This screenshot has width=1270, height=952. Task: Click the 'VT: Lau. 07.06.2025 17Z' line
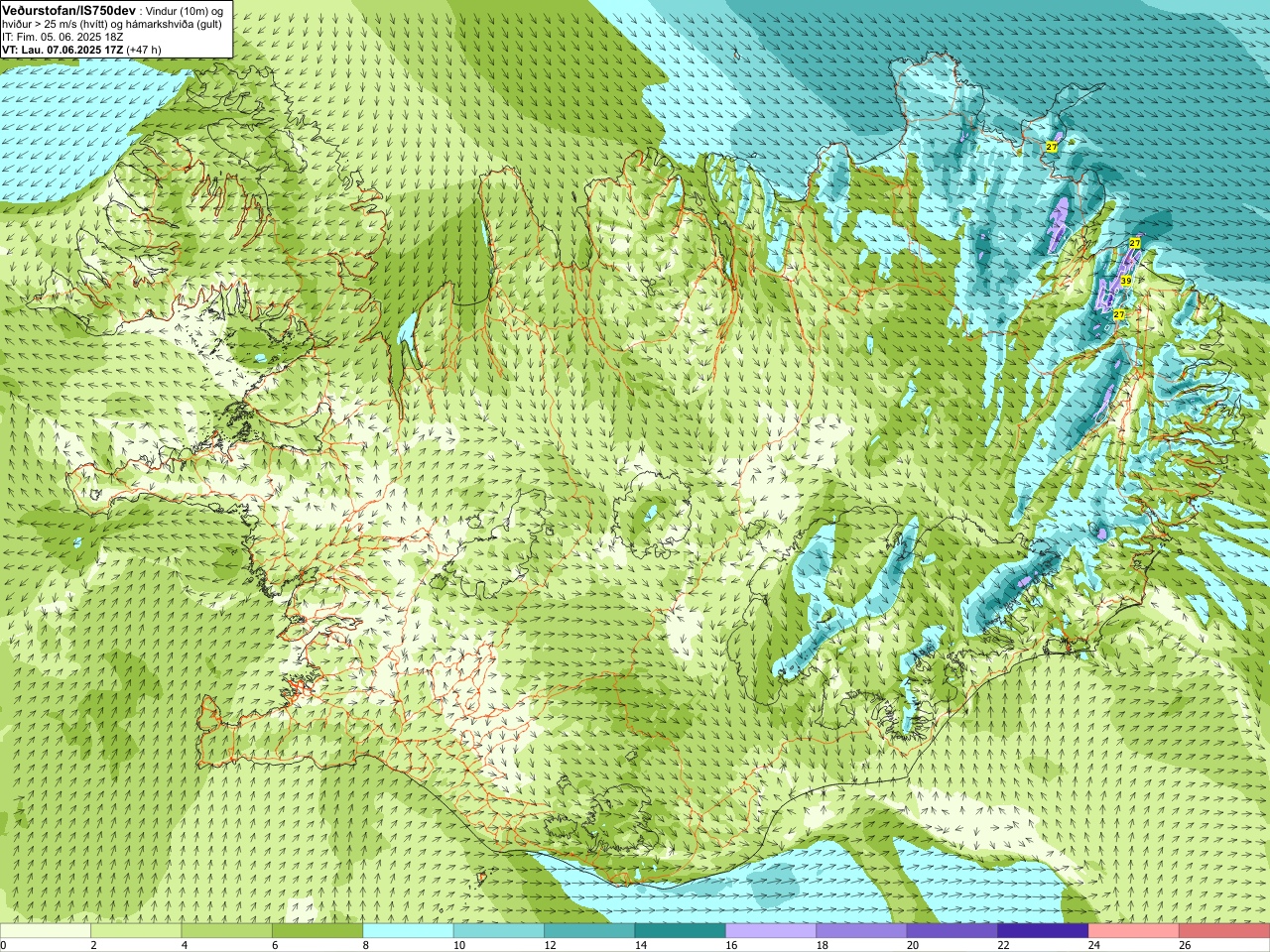63,50
